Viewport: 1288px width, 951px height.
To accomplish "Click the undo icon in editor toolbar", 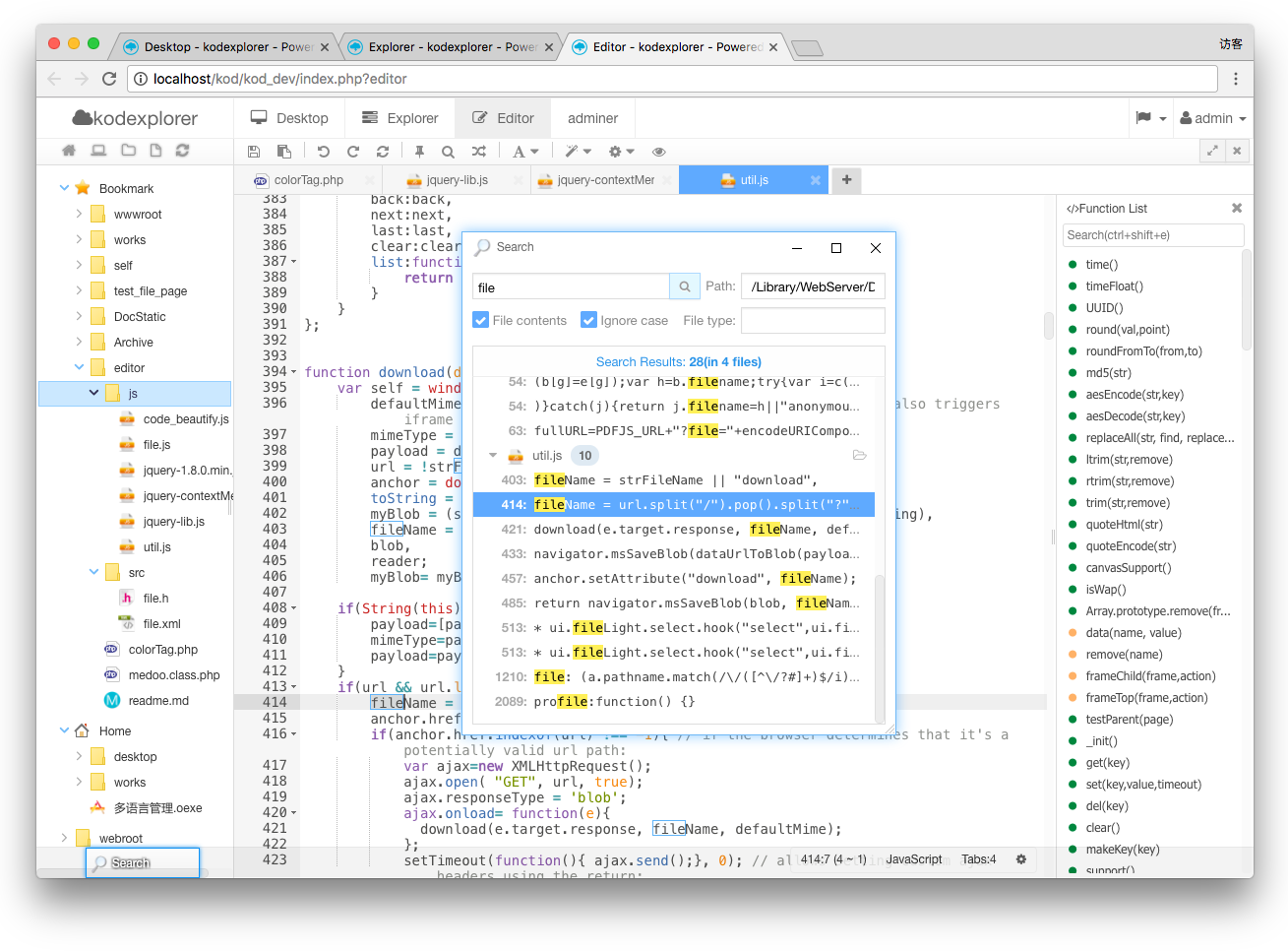I will click(x=324, y=152).
